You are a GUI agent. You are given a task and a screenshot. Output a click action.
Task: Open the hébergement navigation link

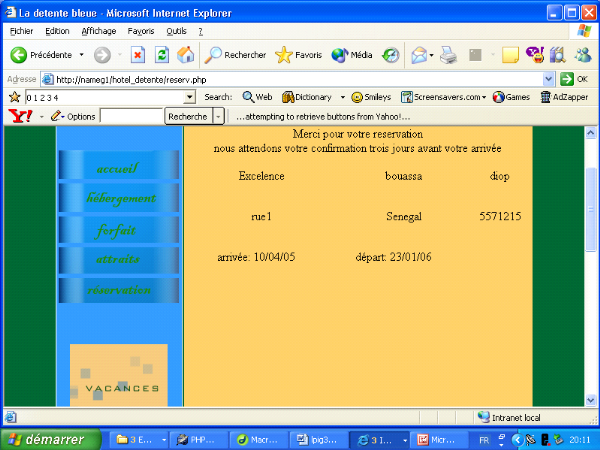[119, 197]
